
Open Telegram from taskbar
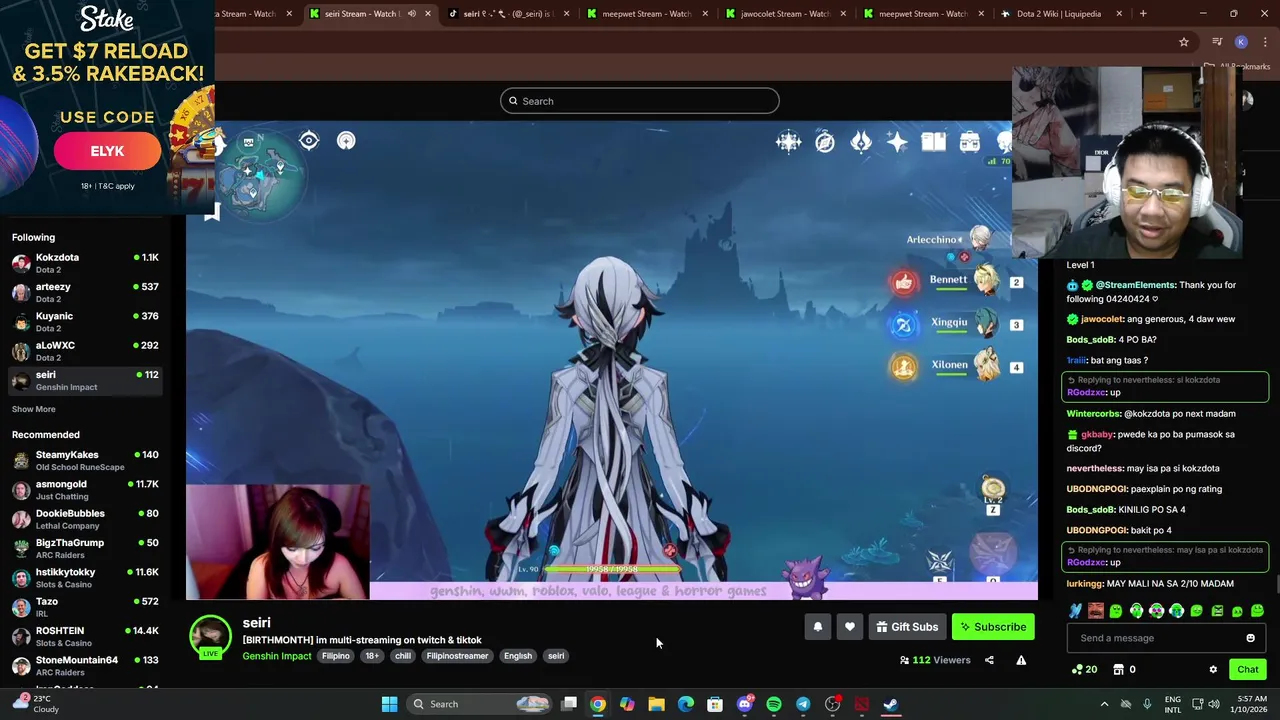tap(803, 704)
